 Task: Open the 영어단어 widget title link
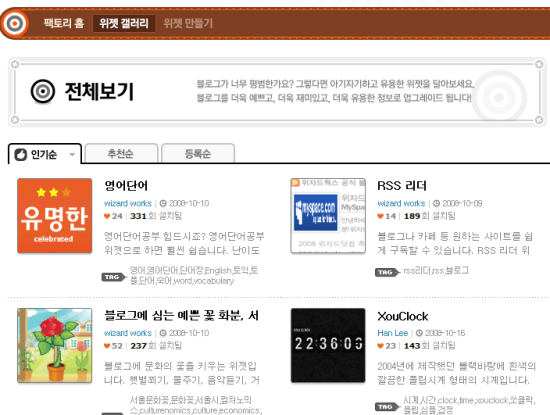coord(126,185)
